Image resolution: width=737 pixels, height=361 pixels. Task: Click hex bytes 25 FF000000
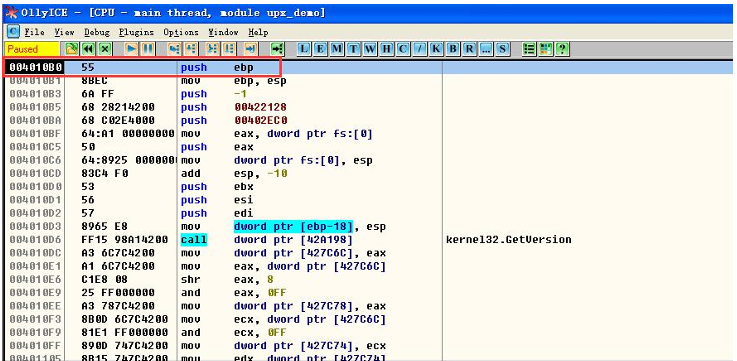[x=119, y=292]
